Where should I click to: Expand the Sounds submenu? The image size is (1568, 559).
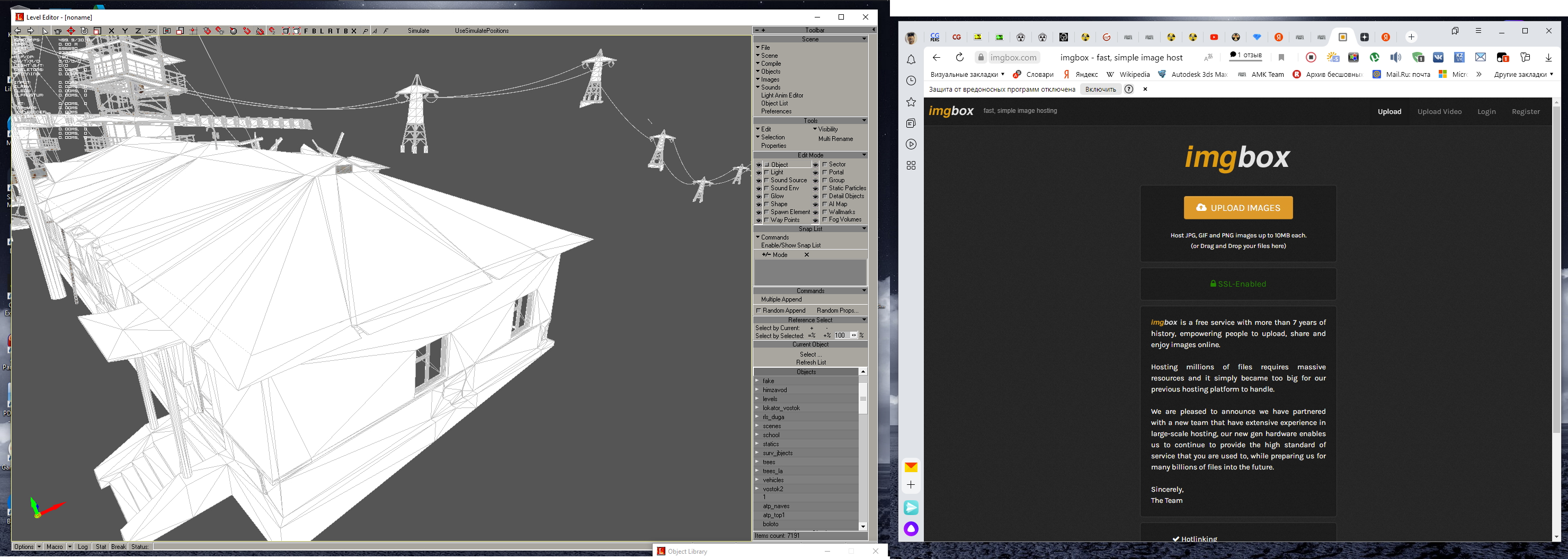[x=770, y=87]
